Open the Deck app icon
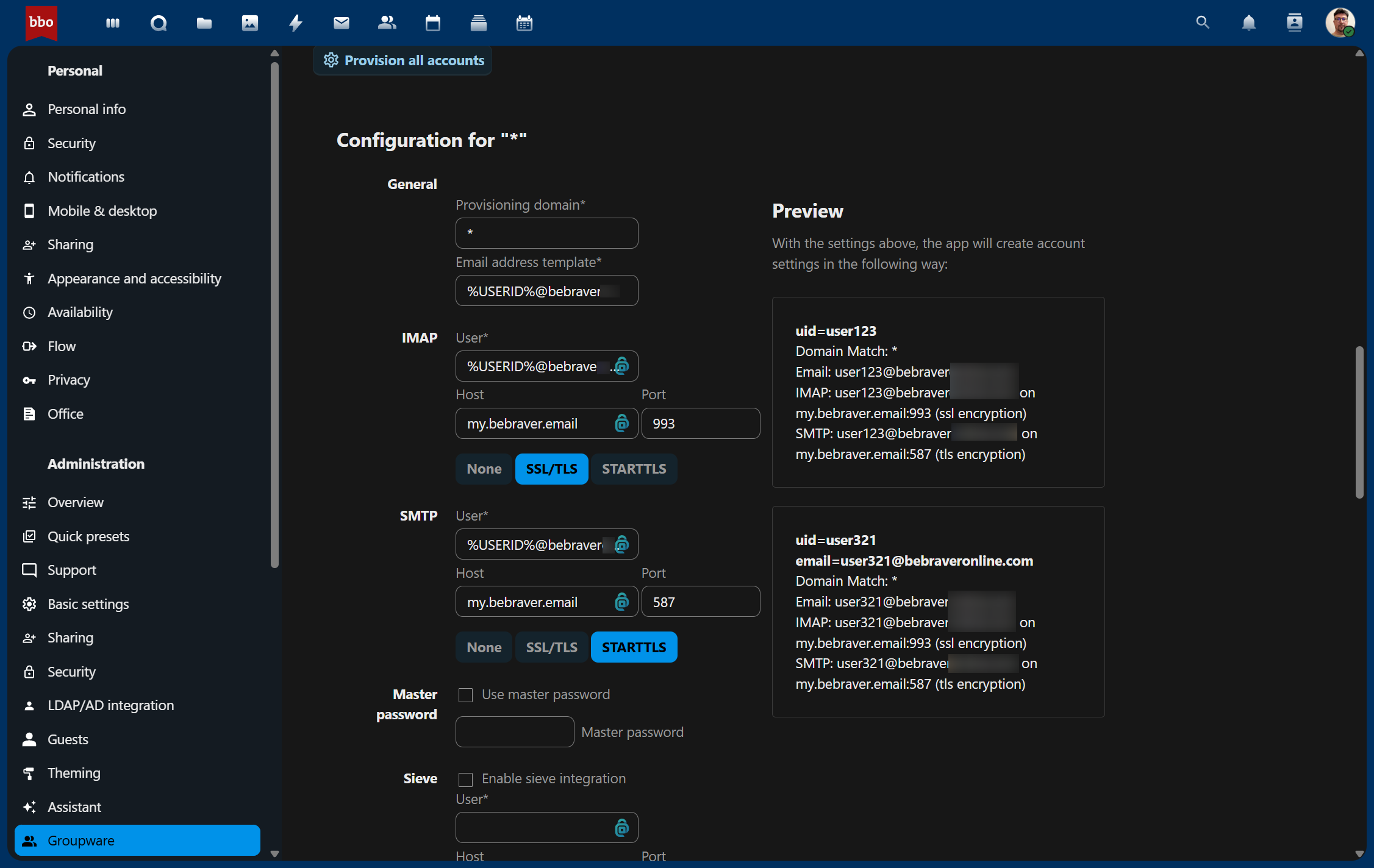This screenshot has width=1374, height=868. point(479,23)
